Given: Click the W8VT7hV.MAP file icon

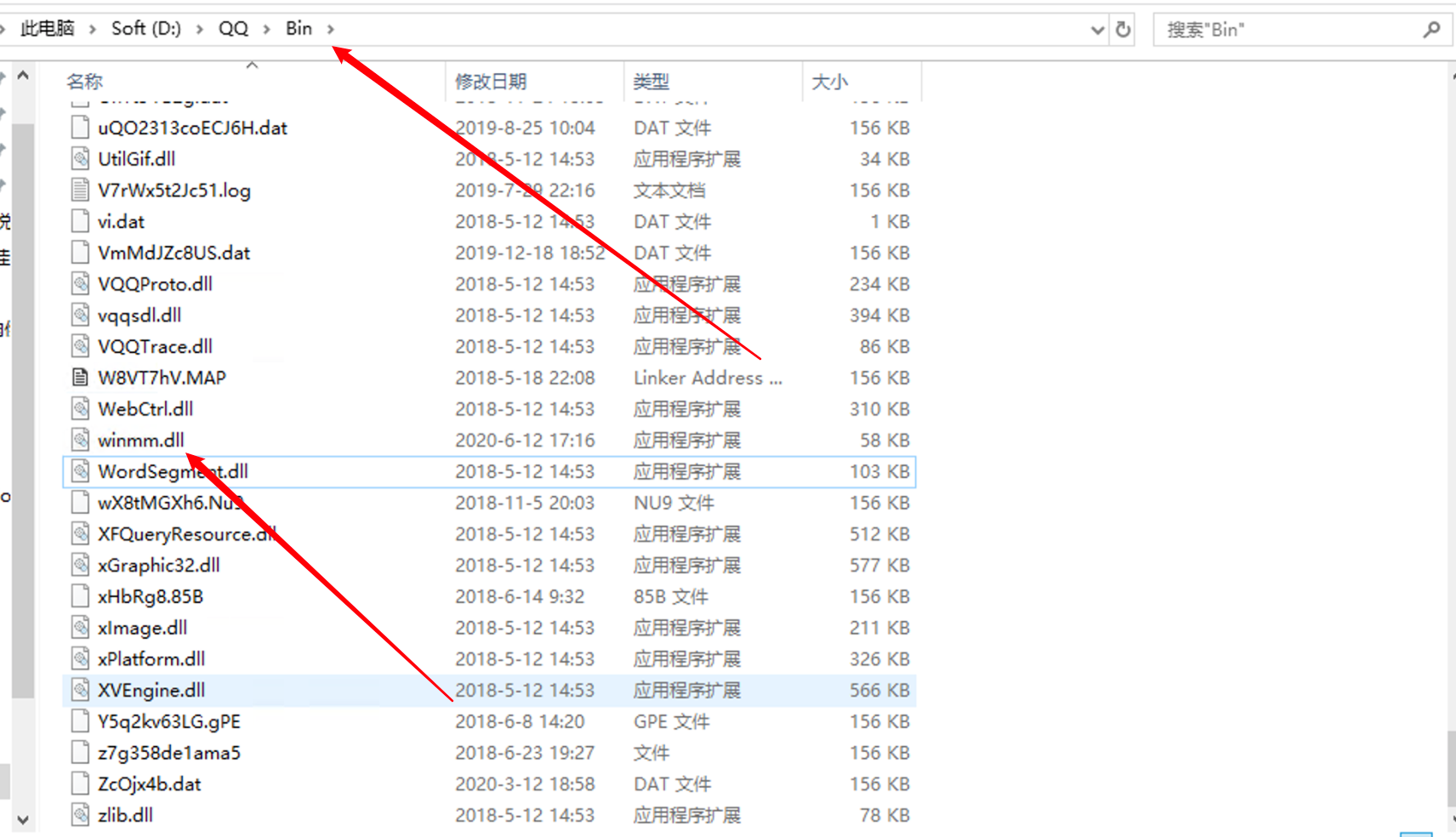Looking at the screenshot, I should (x=80, y=378).
